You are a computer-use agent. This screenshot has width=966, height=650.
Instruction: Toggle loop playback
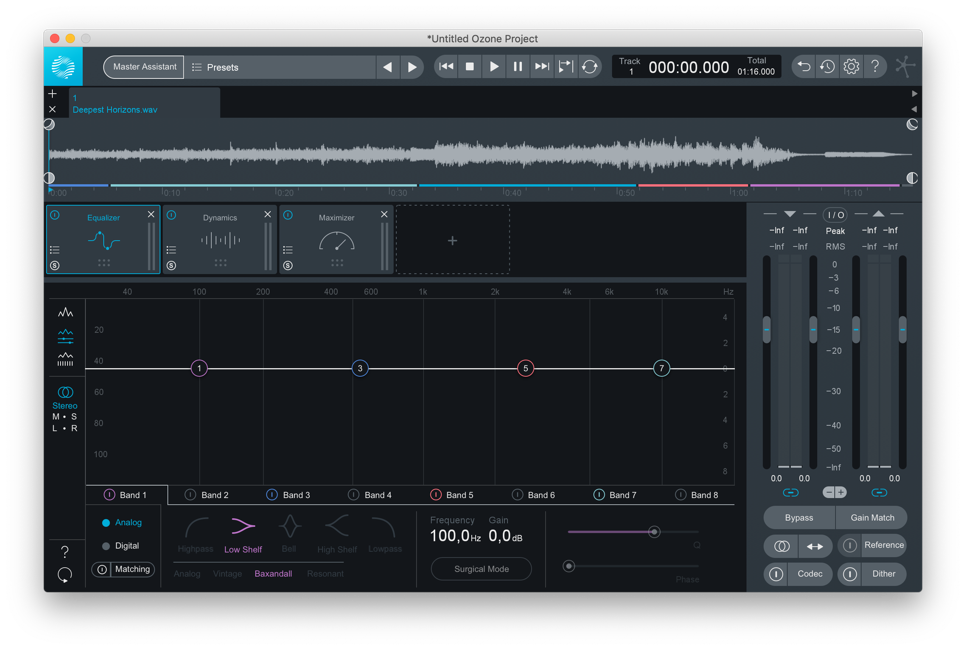(x=590, y=67)
